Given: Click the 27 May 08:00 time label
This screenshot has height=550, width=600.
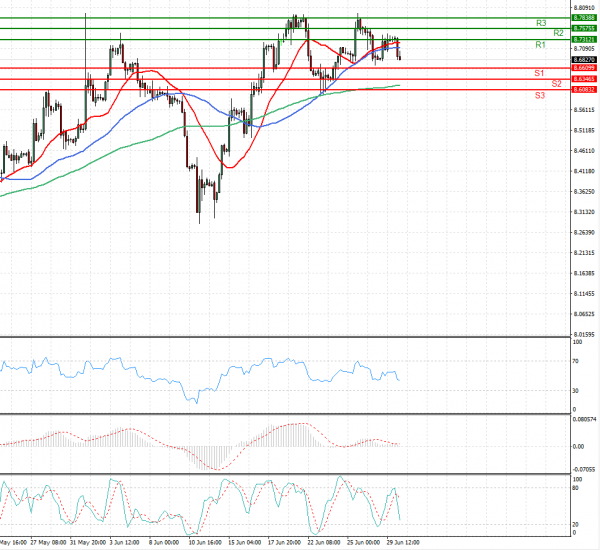Looking at the screenshot, I should pyautogui.click(x=49, y=543).
